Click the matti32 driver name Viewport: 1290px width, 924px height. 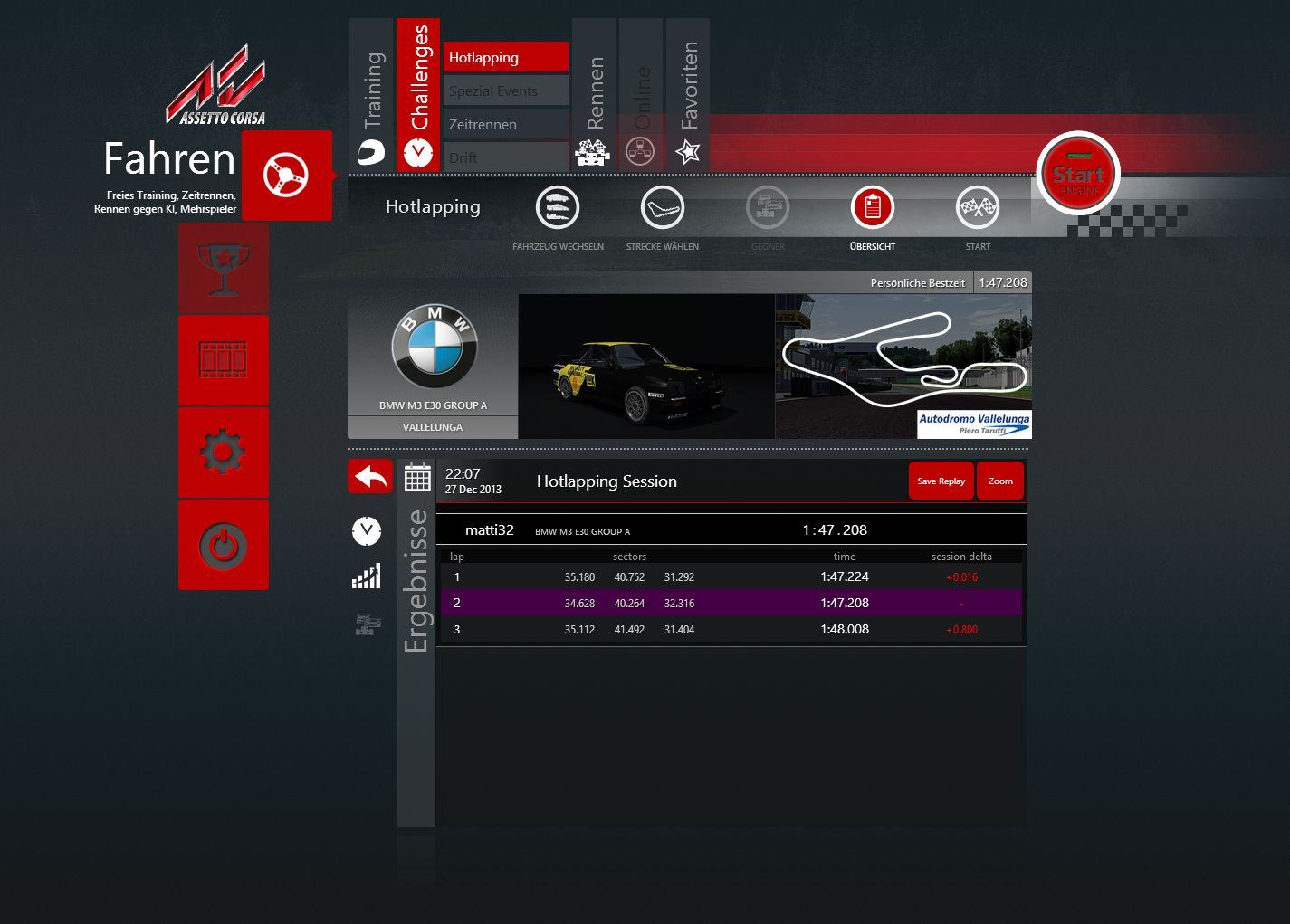tap(490, 530)
